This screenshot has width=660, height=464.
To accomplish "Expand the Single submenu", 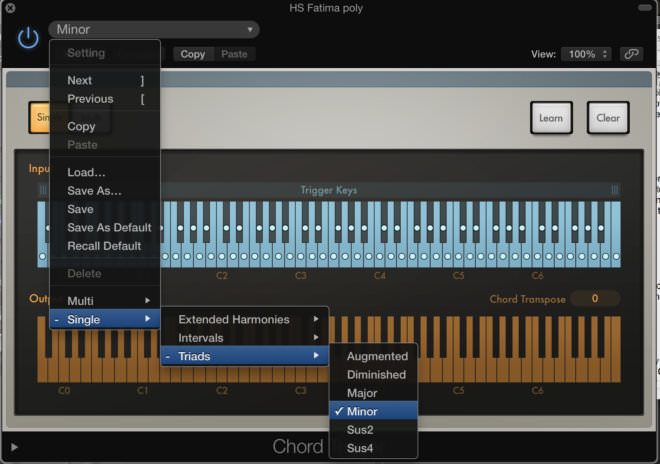I will 105,319.
